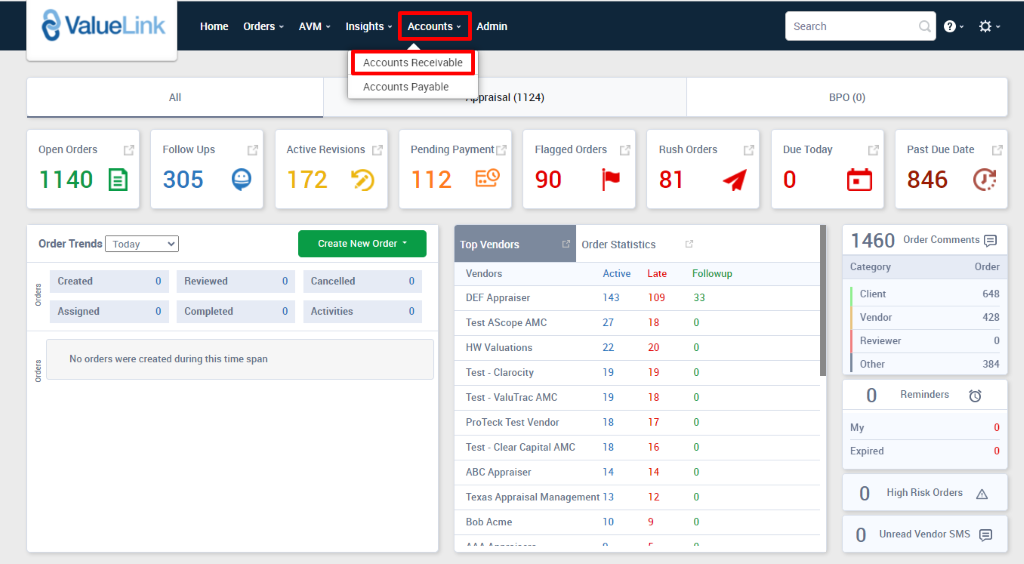Expand the Create New Order dropdown button
1024x564 pixels.
(x=362, y=243)
